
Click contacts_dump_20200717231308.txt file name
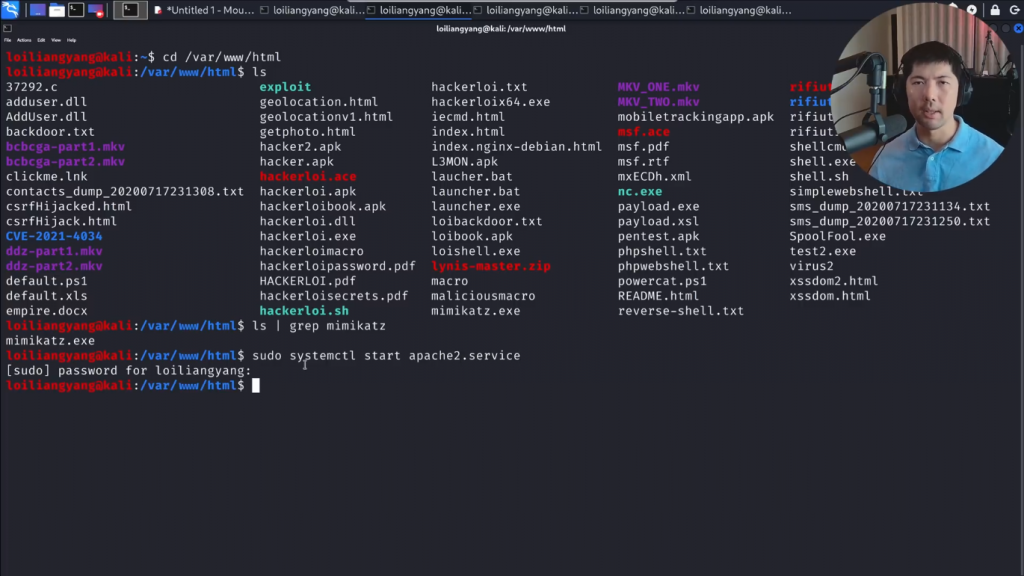(125, 191)
